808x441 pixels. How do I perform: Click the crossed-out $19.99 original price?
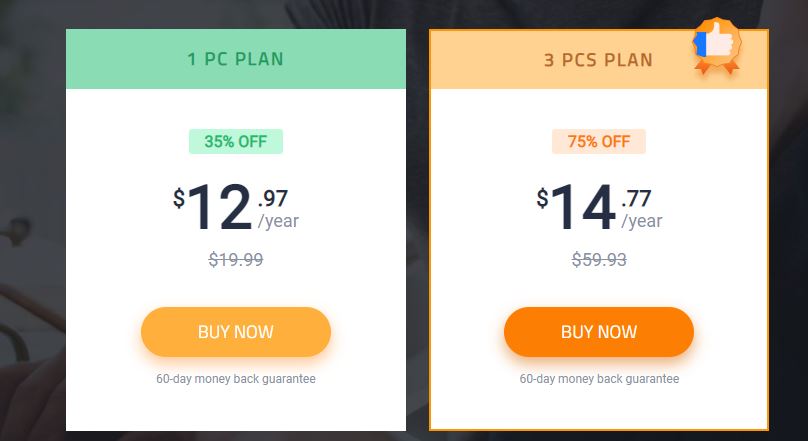click(235, 259)
